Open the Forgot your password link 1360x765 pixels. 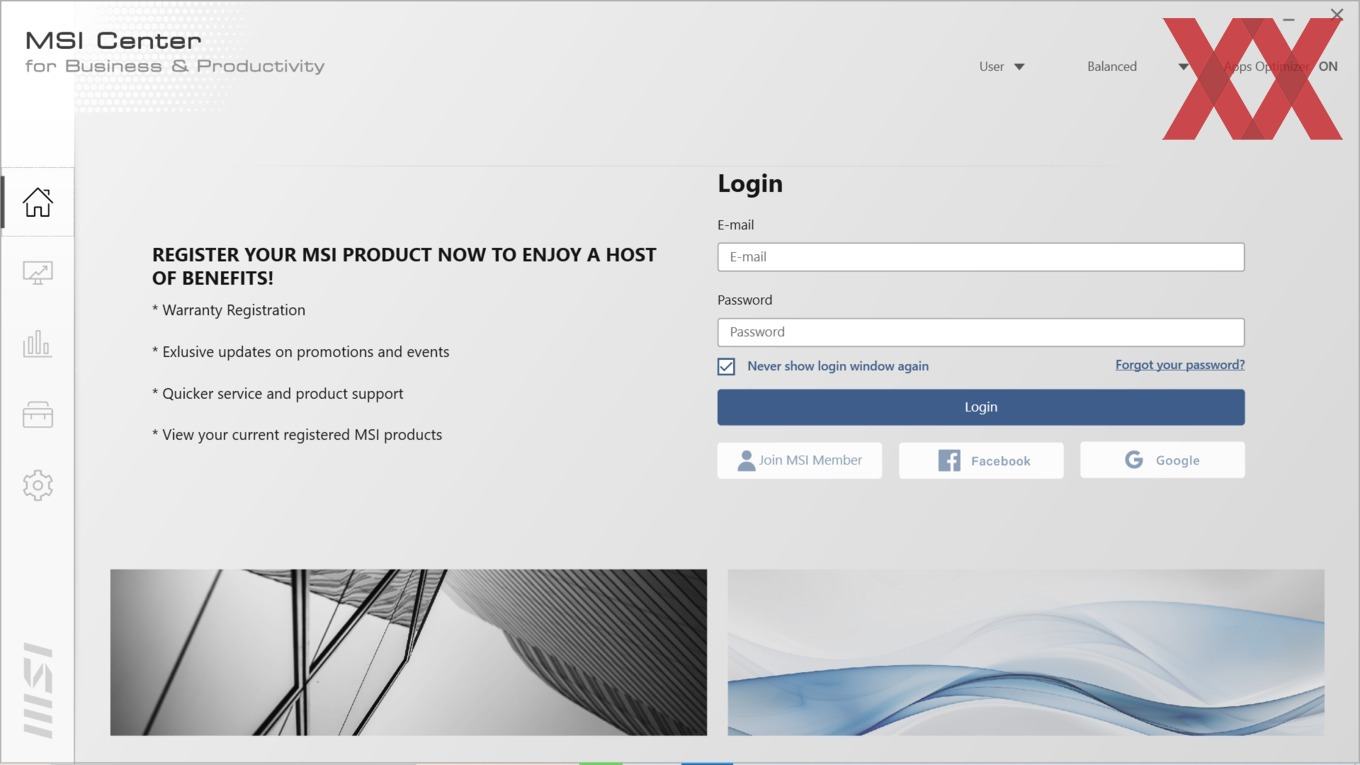click(1180, 365)
